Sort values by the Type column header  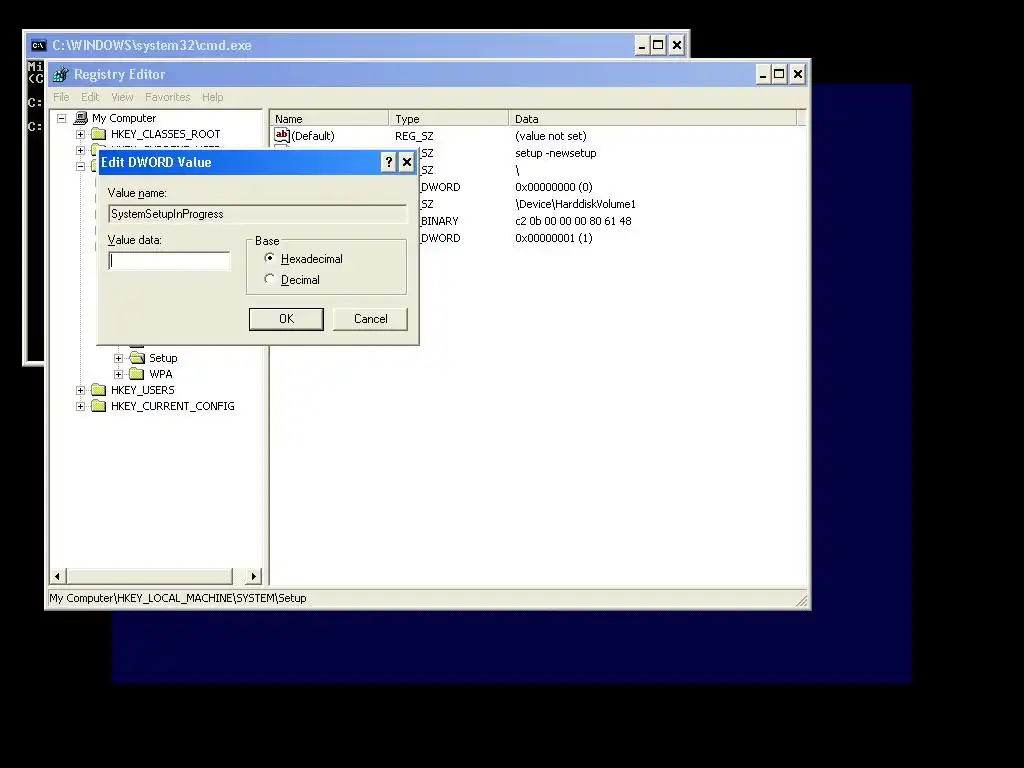[x=449, y=119]
